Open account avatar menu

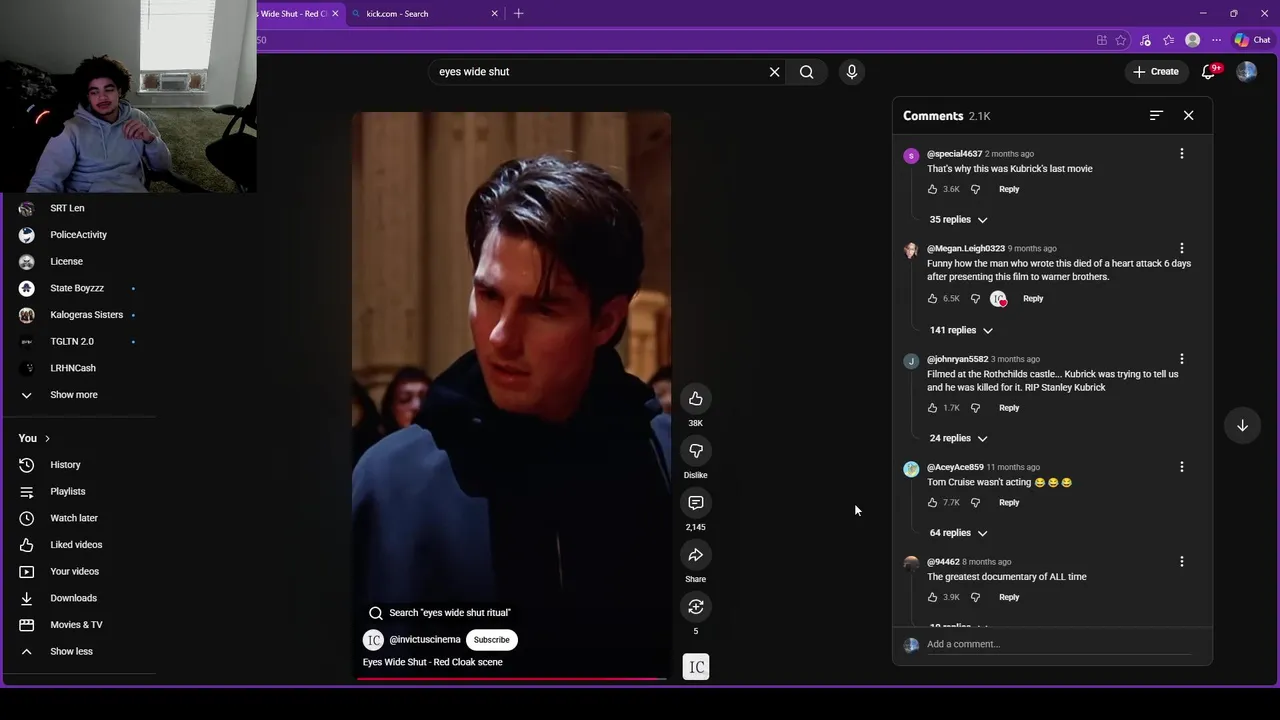(x=1246, y=72)
